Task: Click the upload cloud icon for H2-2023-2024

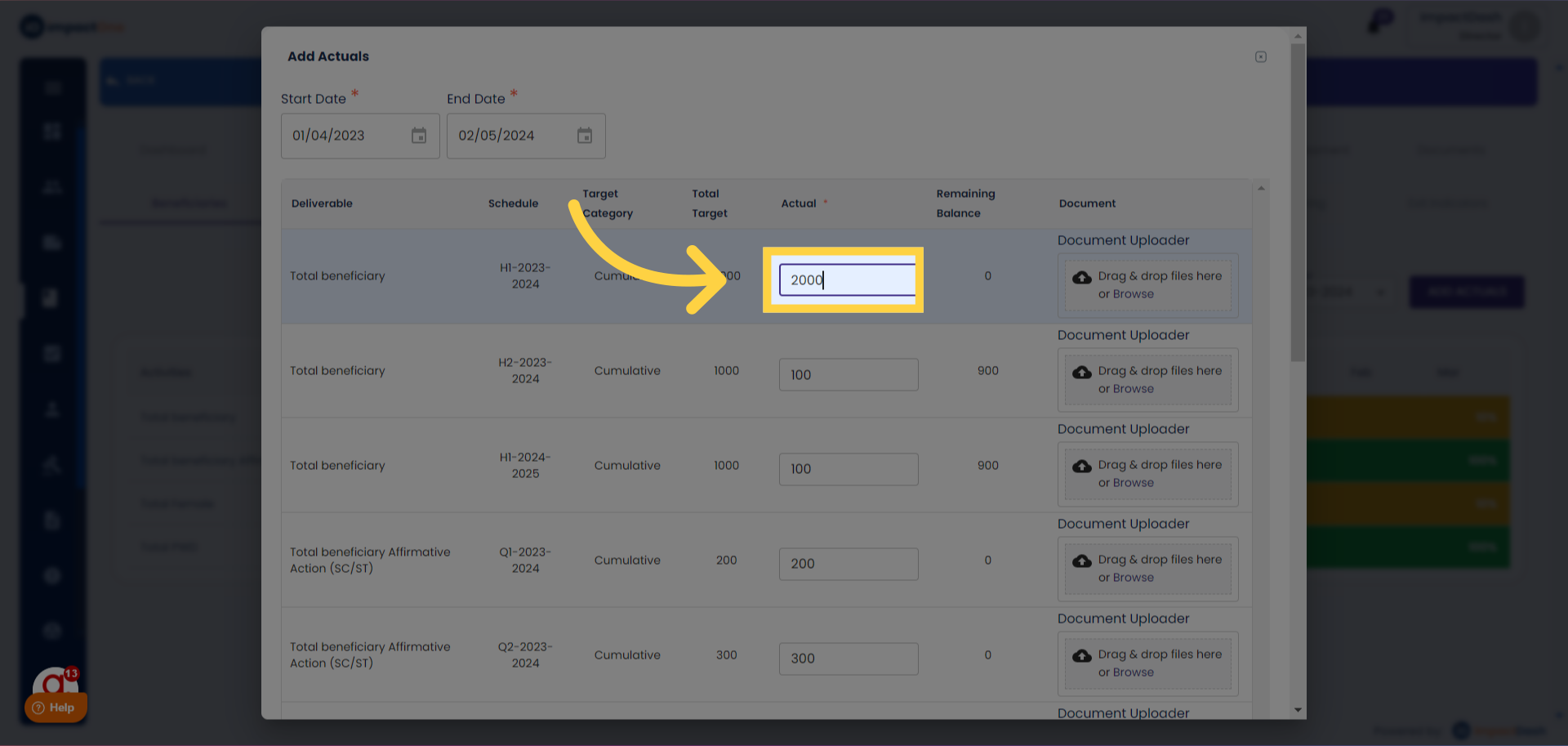Action: point(1081,373)
